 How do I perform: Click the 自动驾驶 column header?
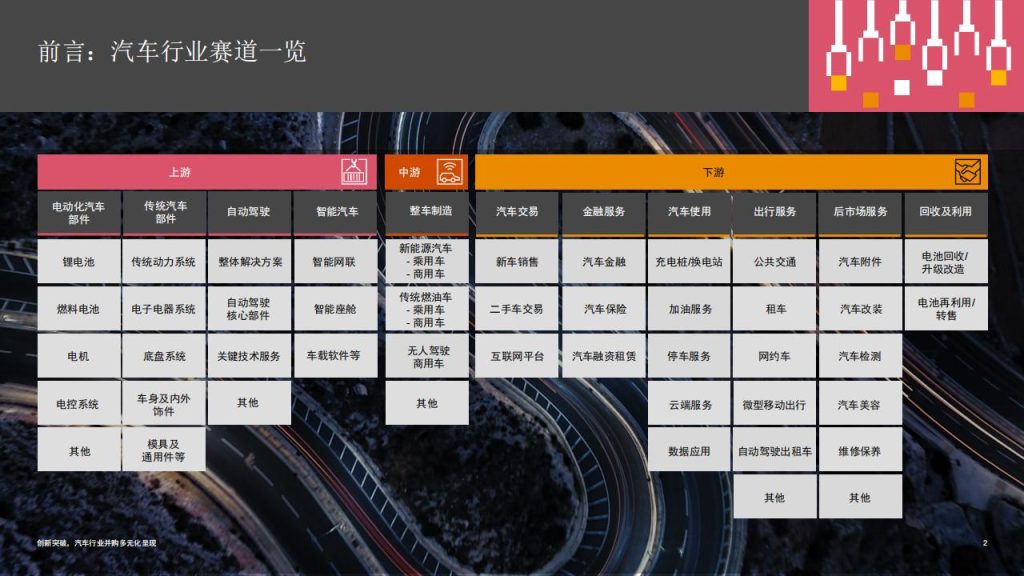pos(249,213)
